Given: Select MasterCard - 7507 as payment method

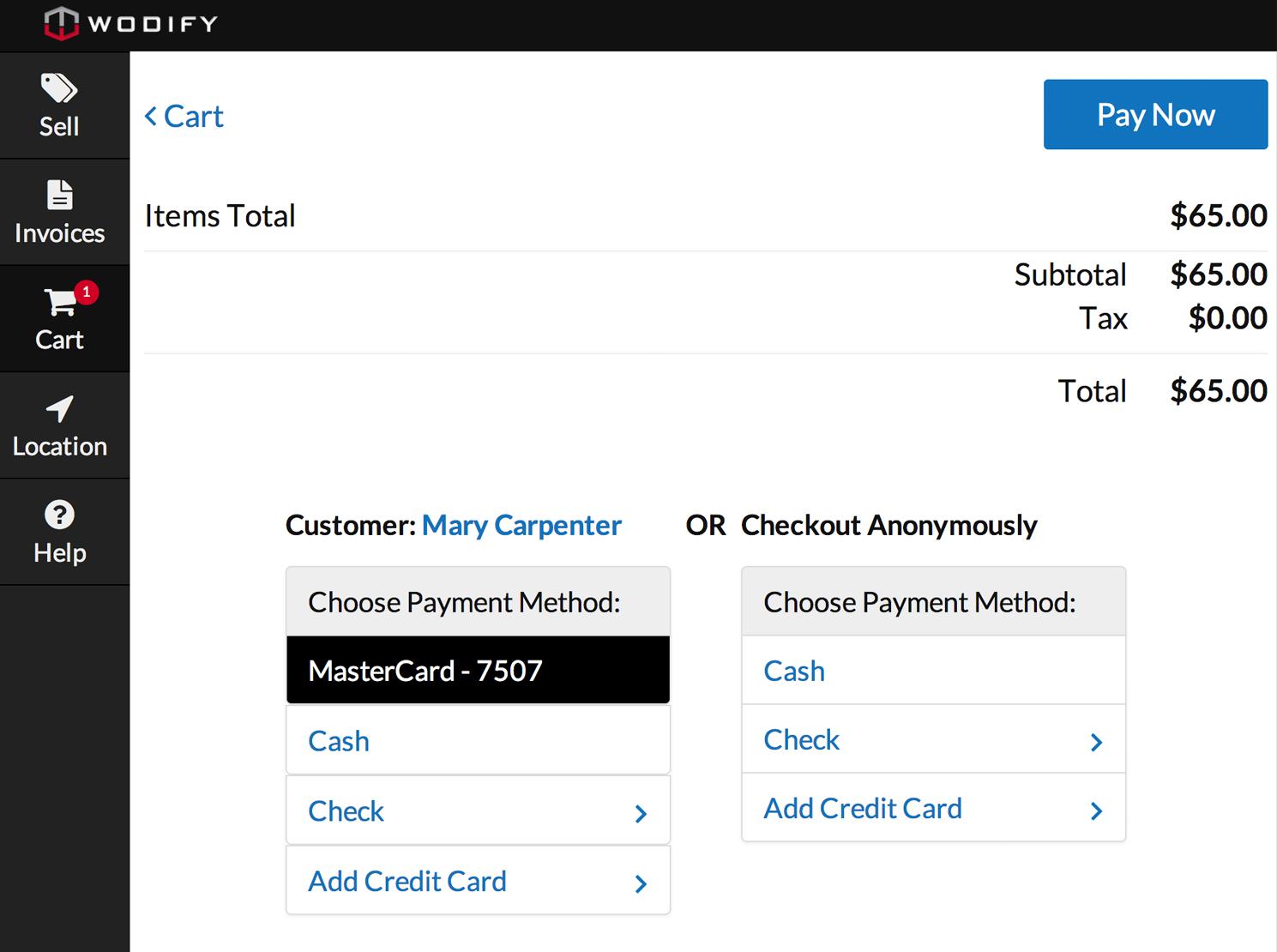Looking at the screenshot, I should click(x=477, y=670).
